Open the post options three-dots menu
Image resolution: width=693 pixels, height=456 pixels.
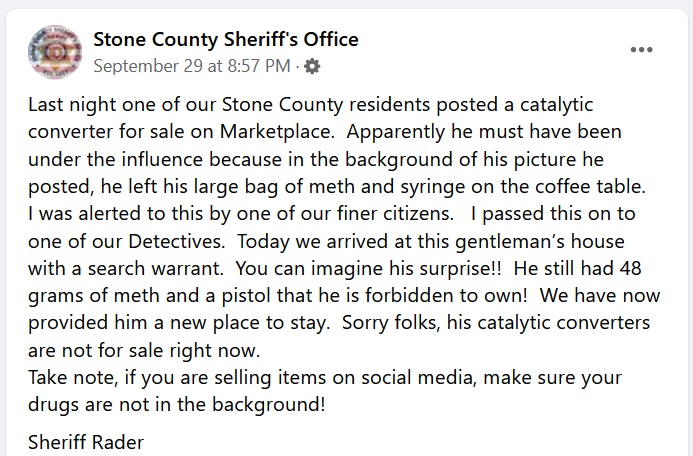point(641,50)
